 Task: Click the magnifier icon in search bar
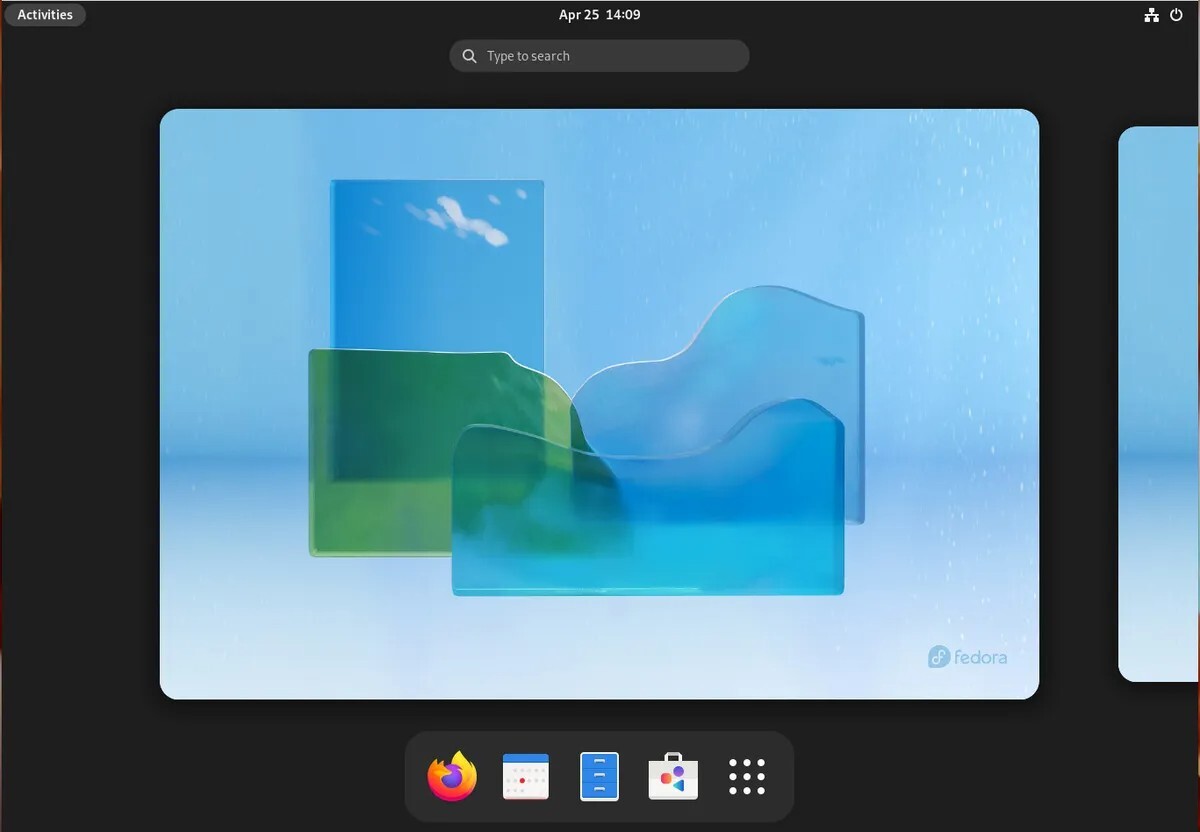click(x=470, y=56)
